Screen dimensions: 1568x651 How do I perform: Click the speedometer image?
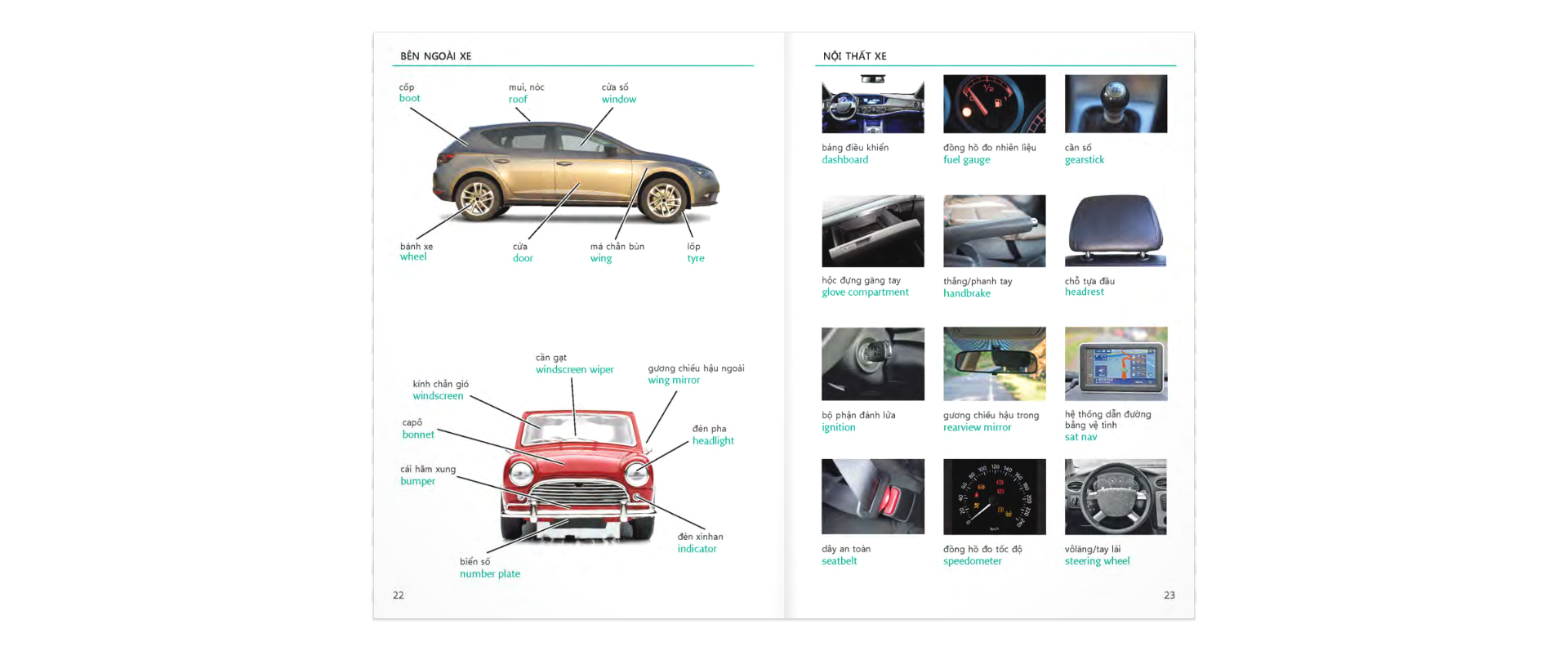coord(994,497)
